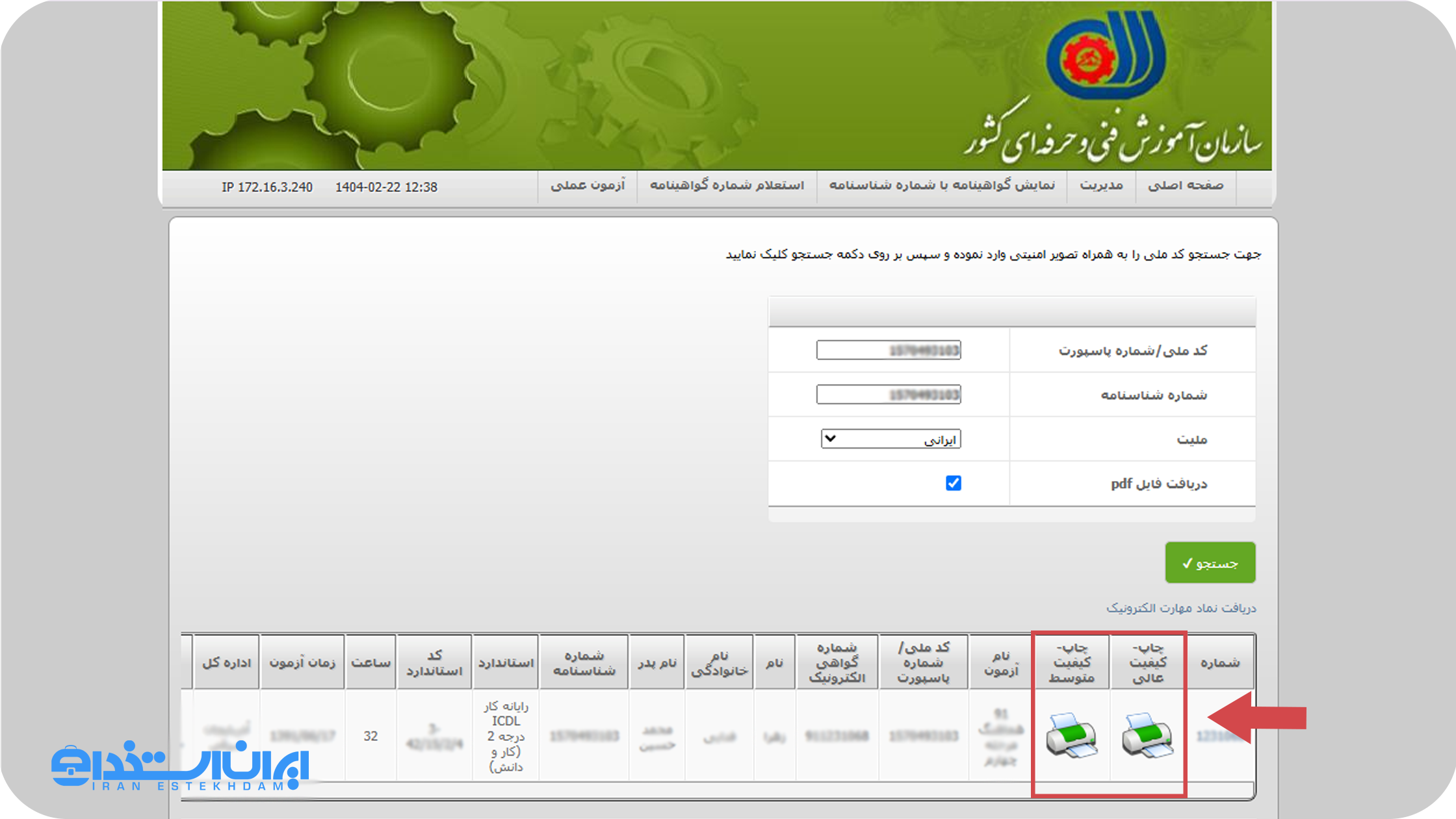The height and width of the screenshot is (819, 1456).
Task: Click the شماره شناسنامه input field
Action: [x=888, y=395]
